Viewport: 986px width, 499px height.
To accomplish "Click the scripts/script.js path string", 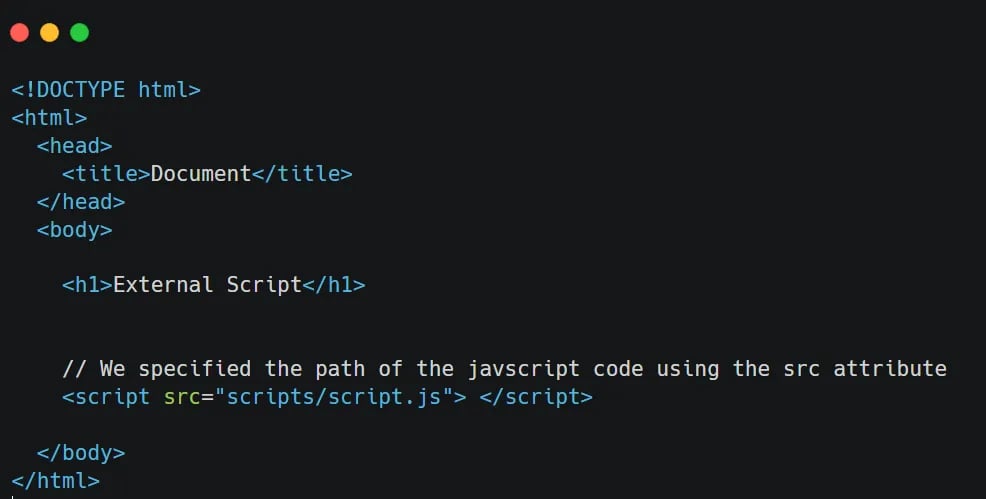I will 334,397.
